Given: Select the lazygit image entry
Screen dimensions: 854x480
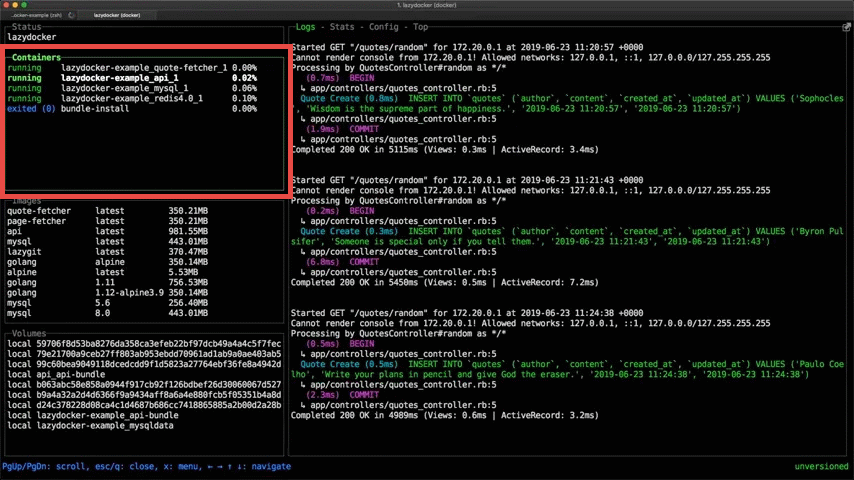Looking at the screenshot, I should 26,252.
